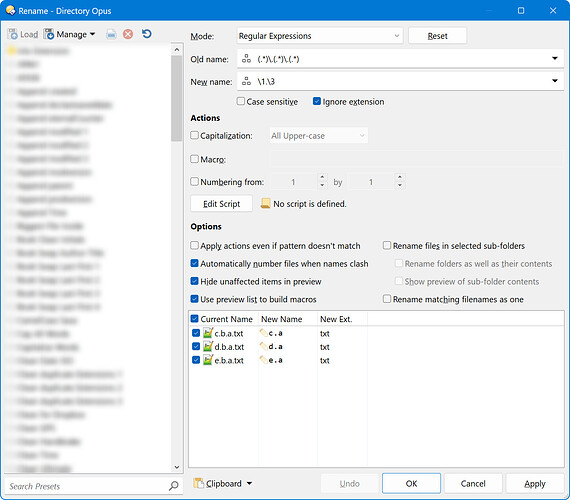Viewport: 570px width, 500px height.
Task: Open the Mode dropdown set to Regular Expressions
Action: [x=320, y=36]
